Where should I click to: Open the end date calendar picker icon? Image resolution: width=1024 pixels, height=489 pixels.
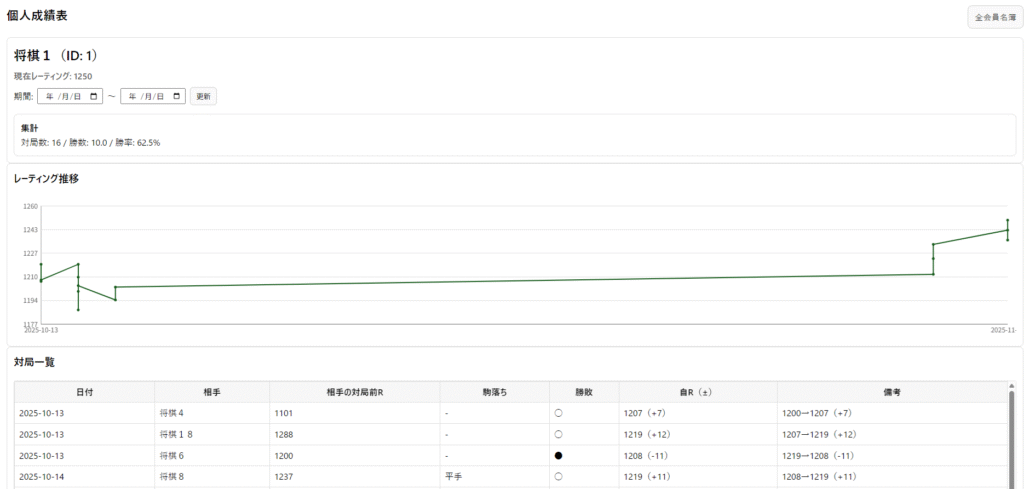click(x=178, y=96)
